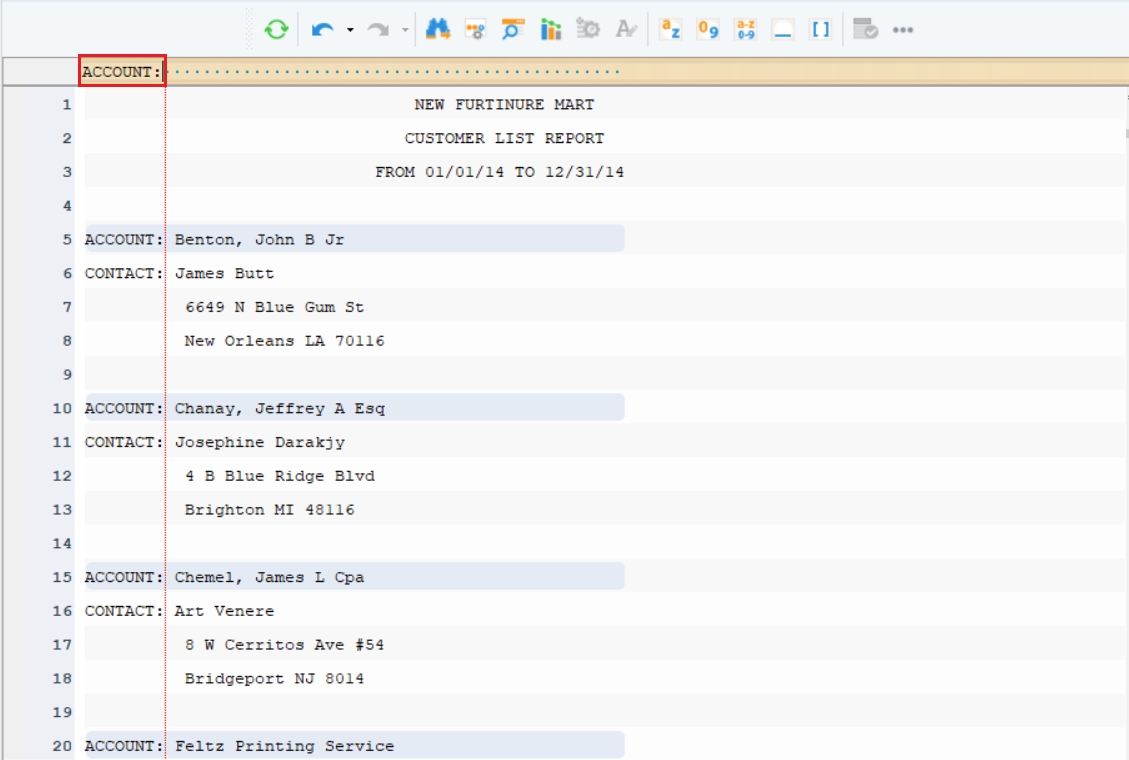Screen dimensions: 1129x760
Task: Click line number 9 in the gutter
Action: [x=67, y=374]
